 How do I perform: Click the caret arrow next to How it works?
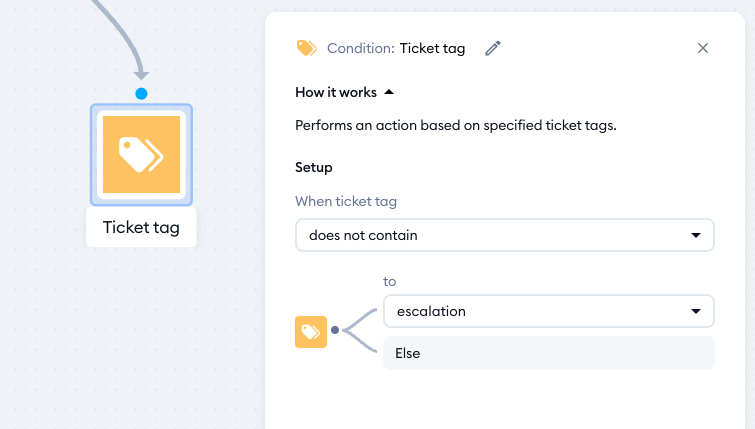[x=389, y=92]
